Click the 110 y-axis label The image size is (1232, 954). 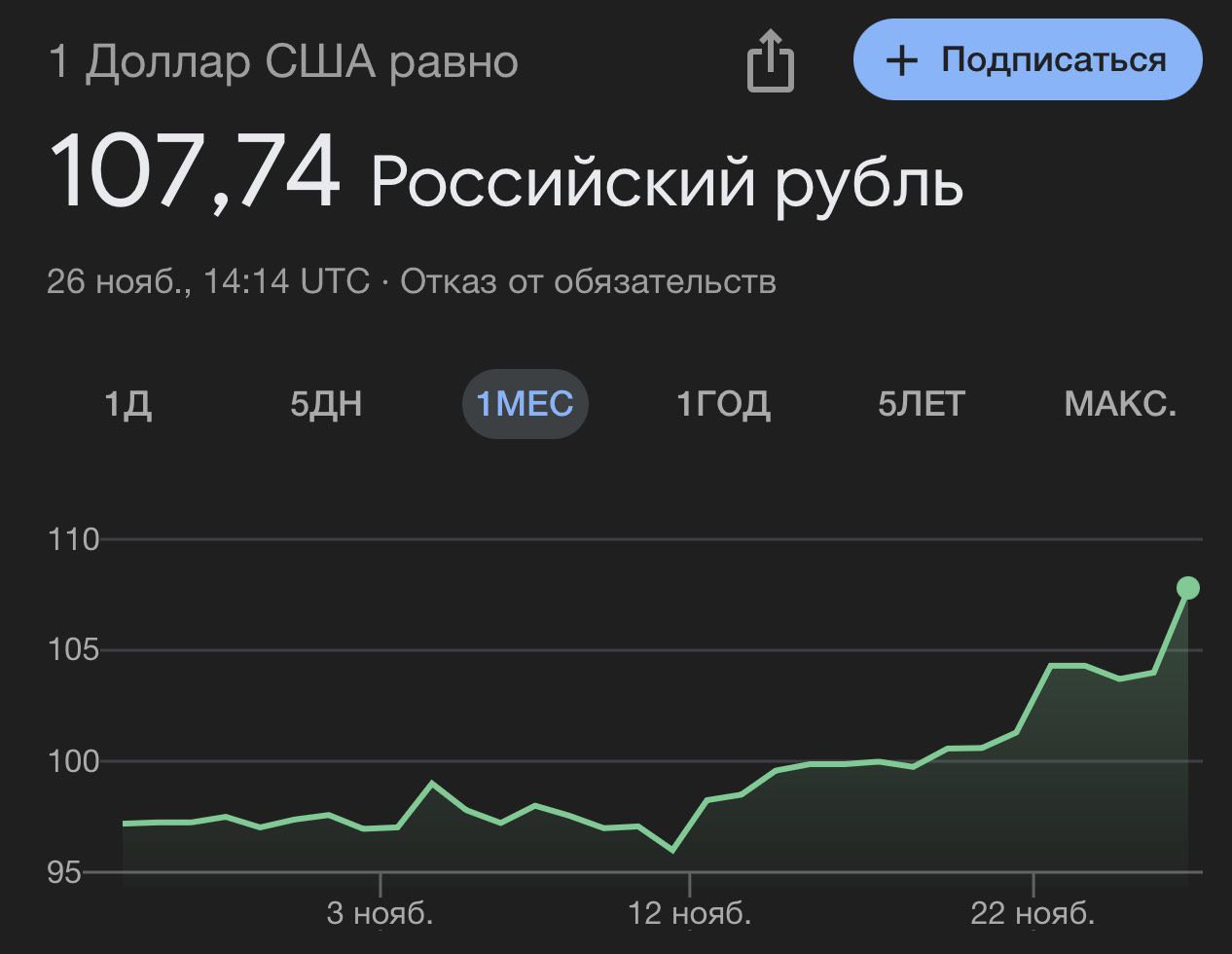(x=74, y=539)
